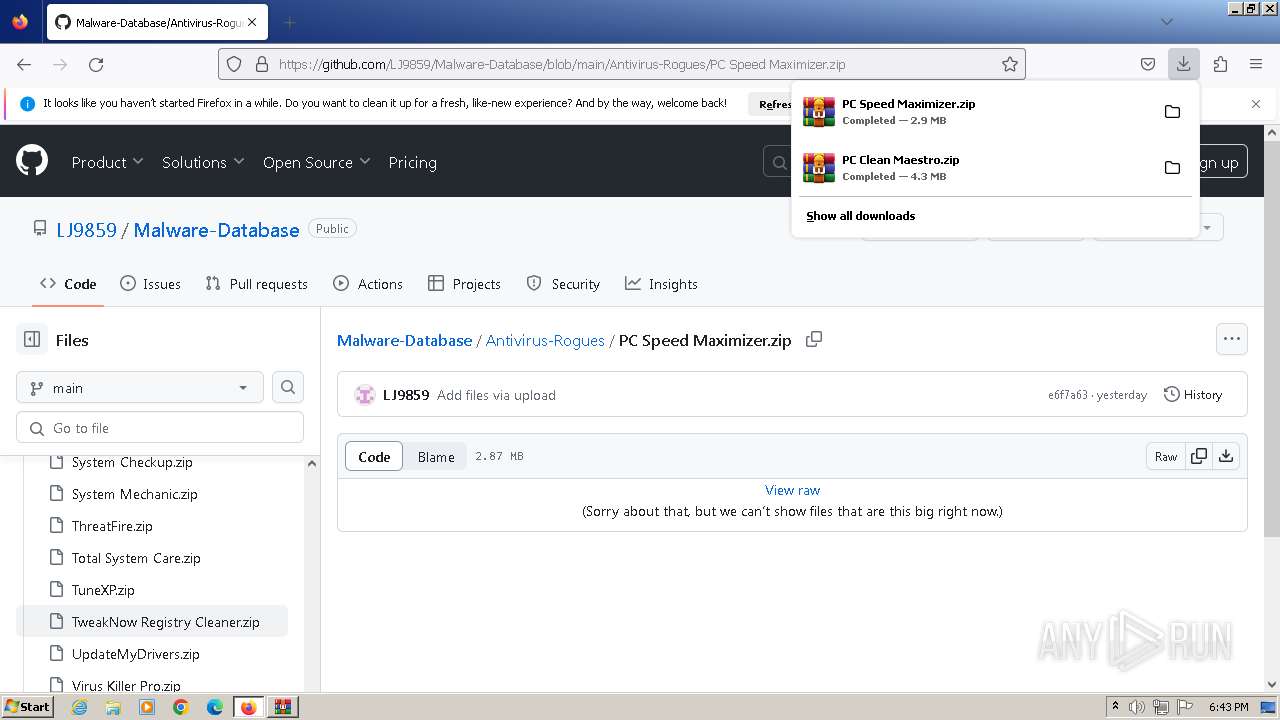The image size is (1280, 720).
Task: Go back using the back arrow
Action: click(24, 64)
